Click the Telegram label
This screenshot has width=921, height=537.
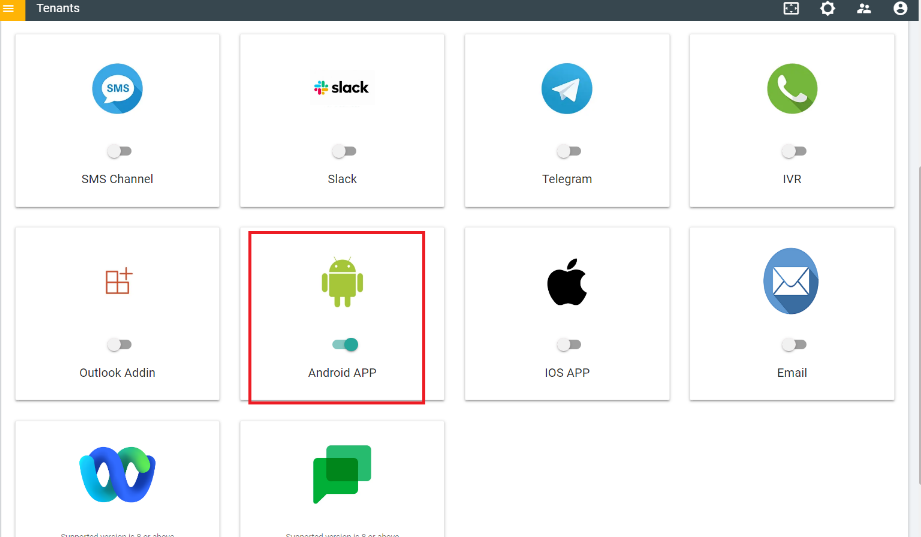pos(567,179)
